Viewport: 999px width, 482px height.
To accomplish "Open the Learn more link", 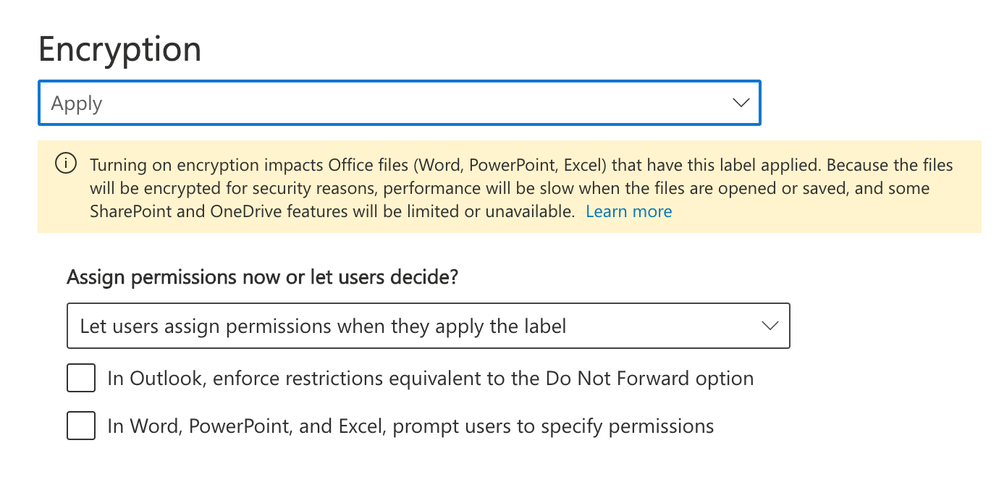I will point(628,211).
